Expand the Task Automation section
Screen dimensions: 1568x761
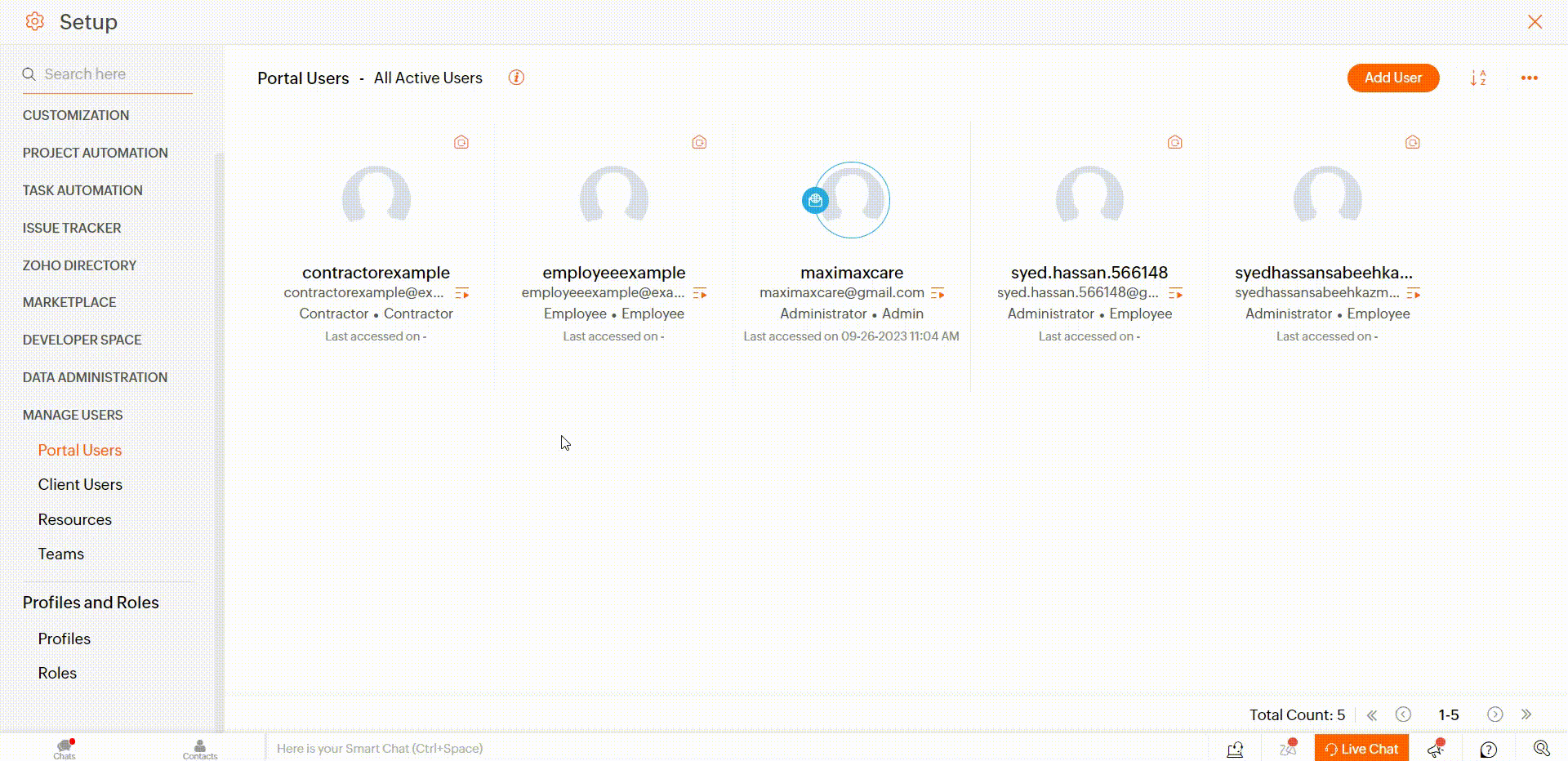82,190
